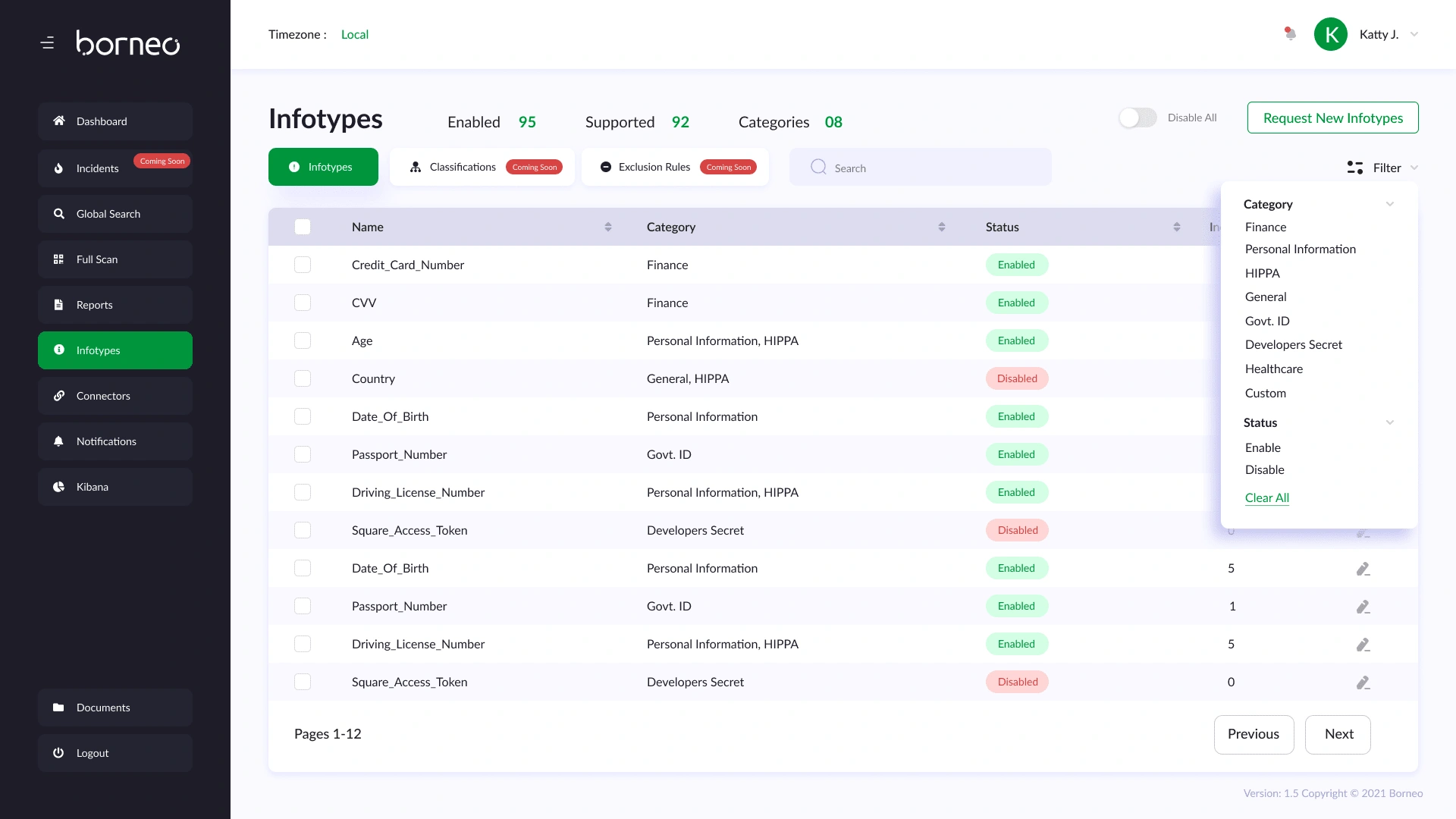1456x819 pixels.
Task: Click the Clear All filter link
Action: (x=1266, y=497)
